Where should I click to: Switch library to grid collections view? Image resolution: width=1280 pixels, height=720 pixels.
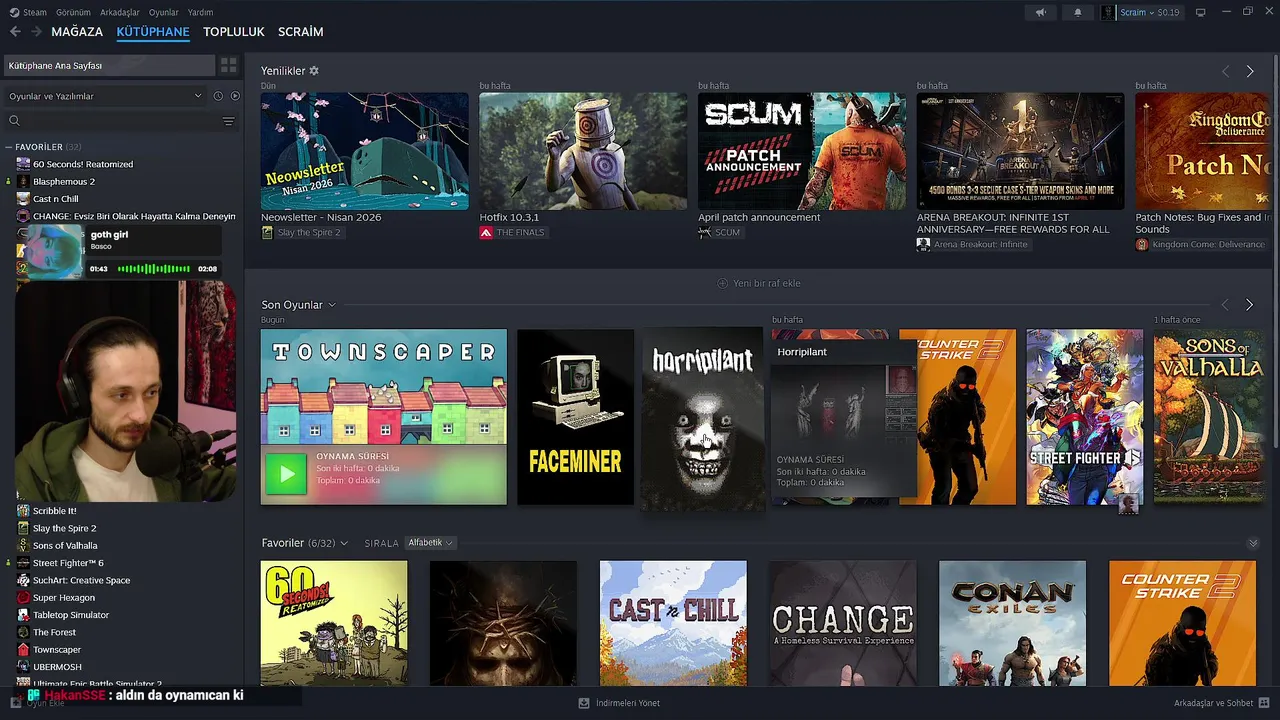pyautogui.click(x=229, y=65)
